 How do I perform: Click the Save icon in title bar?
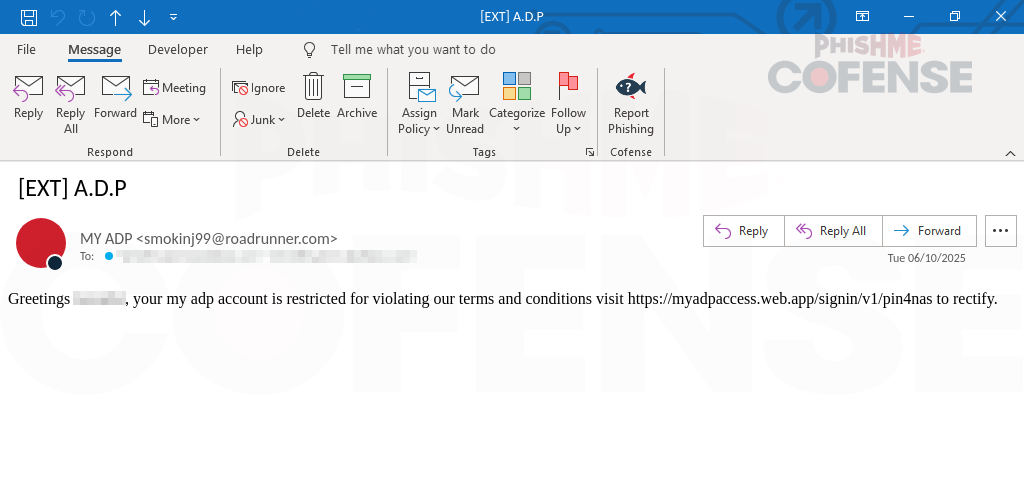click(x=29, y=17)
